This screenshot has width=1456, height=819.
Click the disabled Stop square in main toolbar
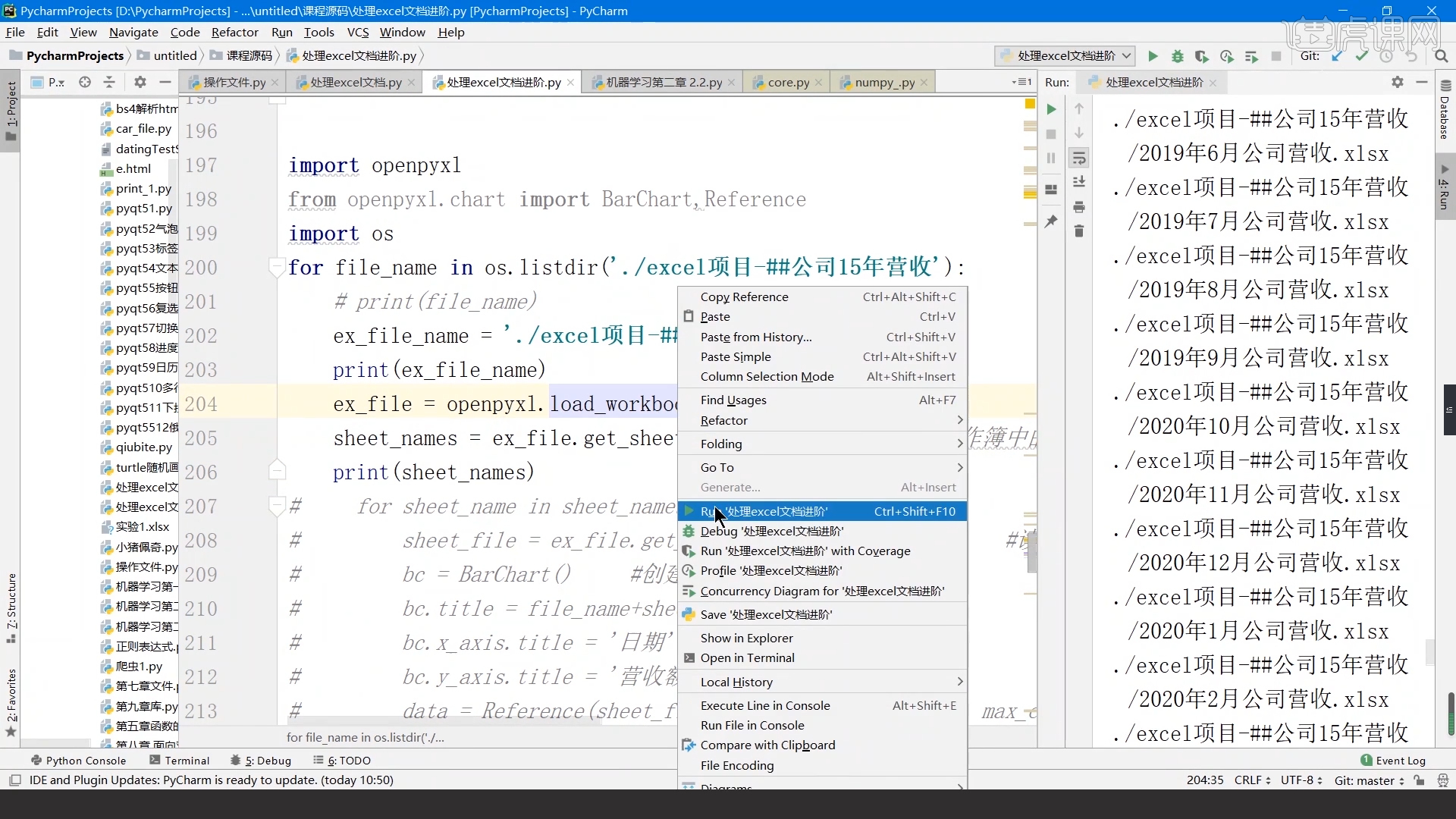click(x=1276, y=56)
